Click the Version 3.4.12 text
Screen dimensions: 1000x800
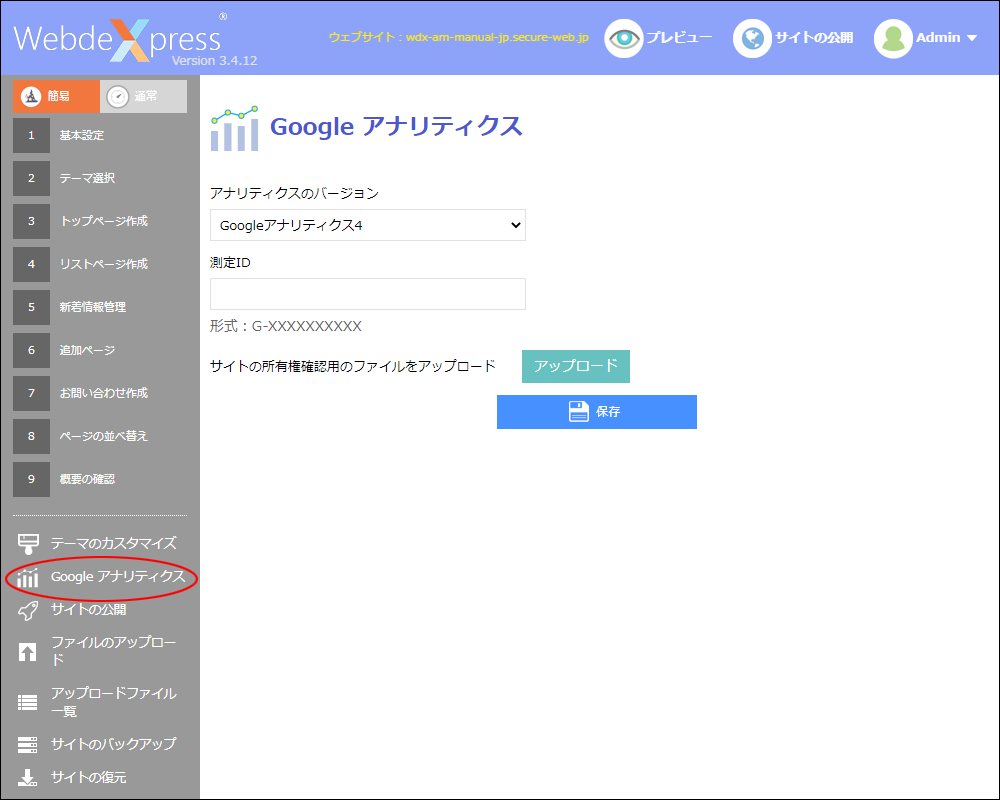coord(215,61)
